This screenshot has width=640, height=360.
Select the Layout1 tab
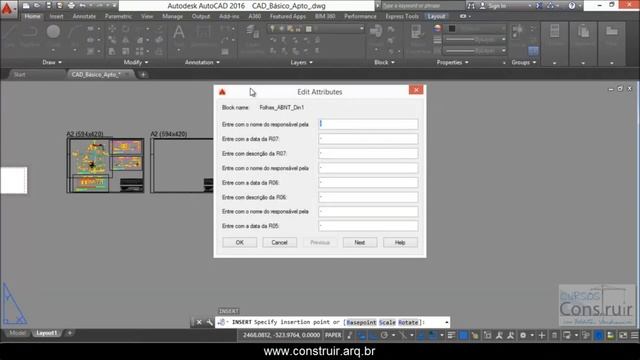[x=47, y=333]
